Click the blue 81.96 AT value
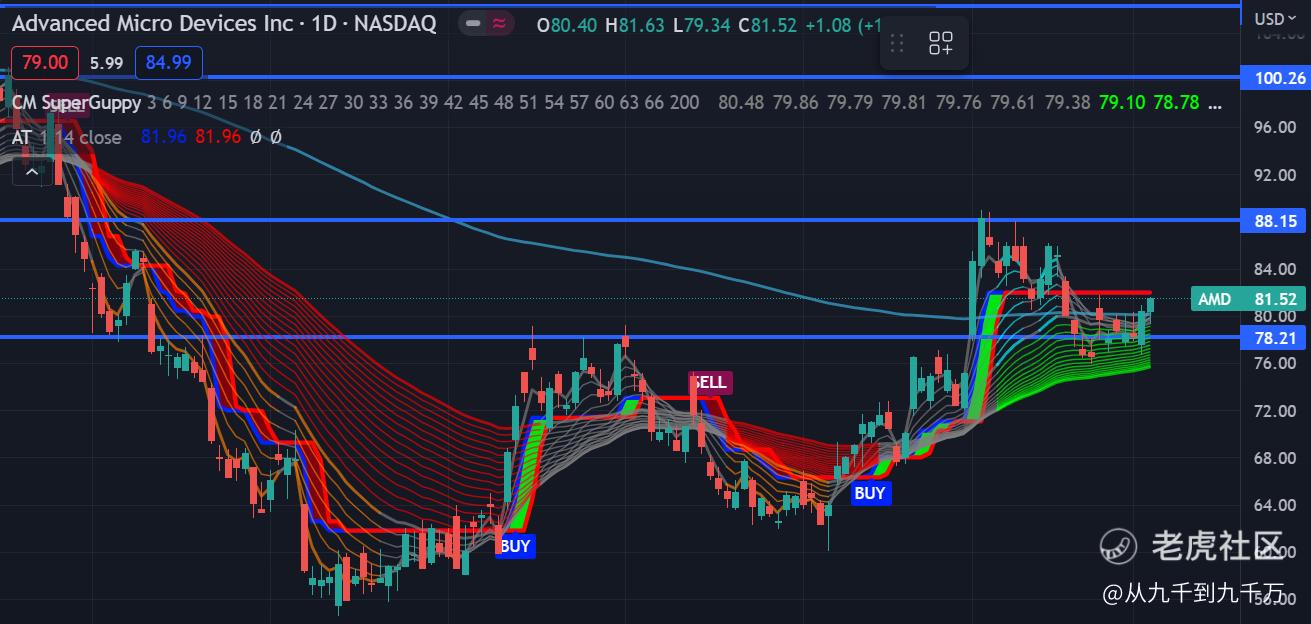Image resolution: width=1311 pixels, height=624 pixels. (163, 137)
